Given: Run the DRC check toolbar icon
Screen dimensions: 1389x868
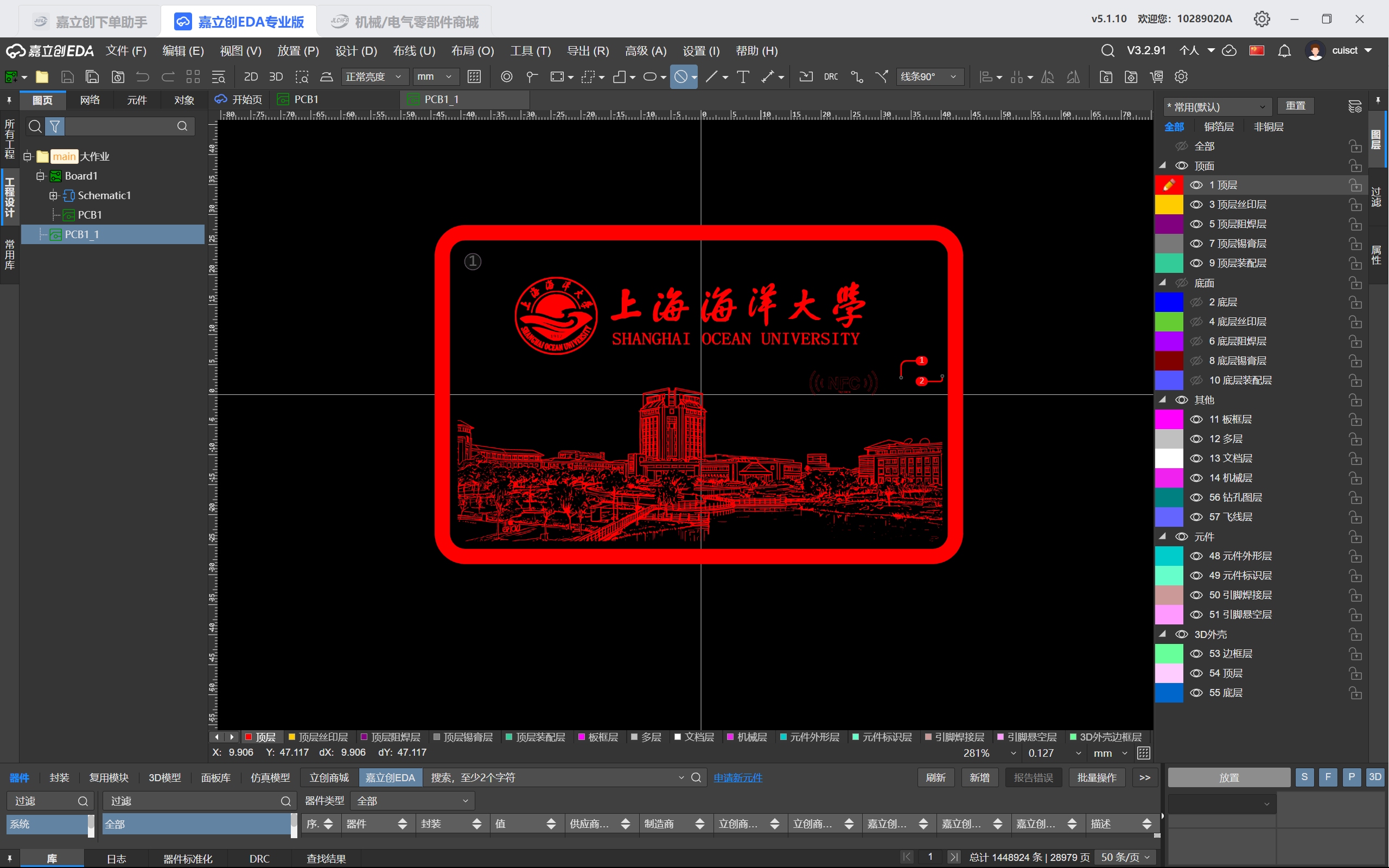Looking at the screenshot, I should [x=831, y=76].
